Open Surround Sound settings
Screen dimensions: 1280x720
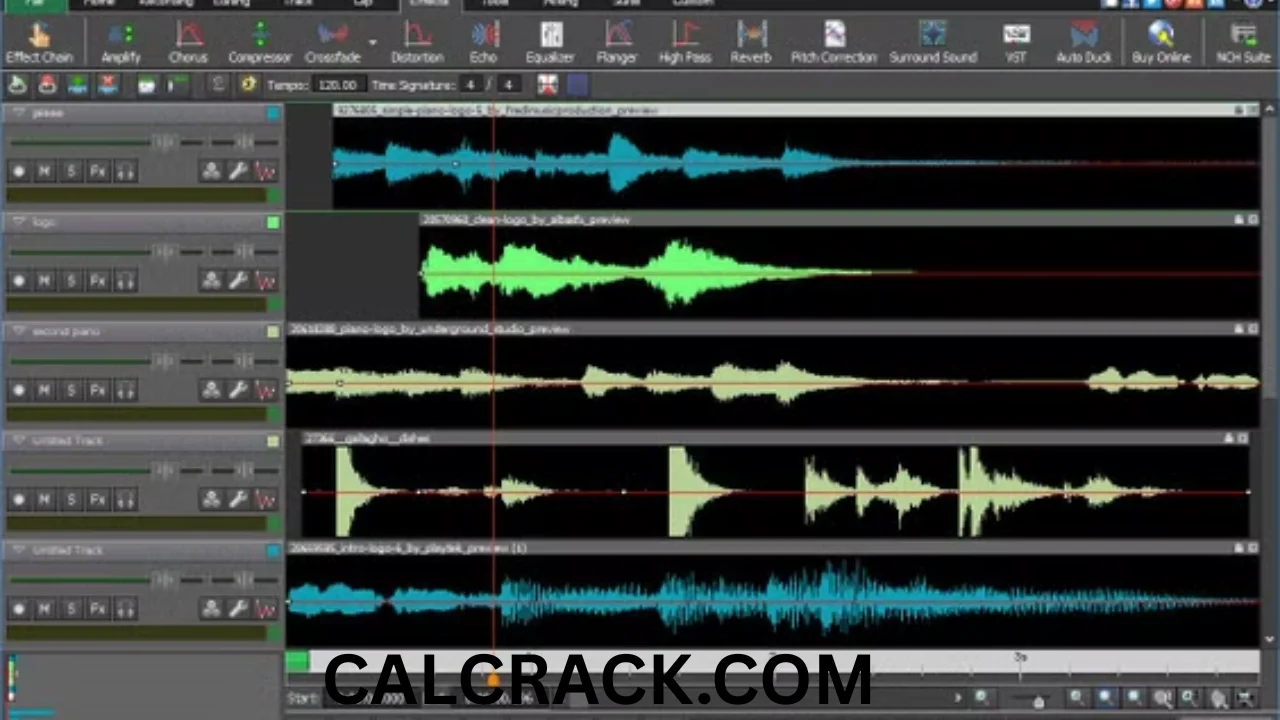click(x=933, y=43)
